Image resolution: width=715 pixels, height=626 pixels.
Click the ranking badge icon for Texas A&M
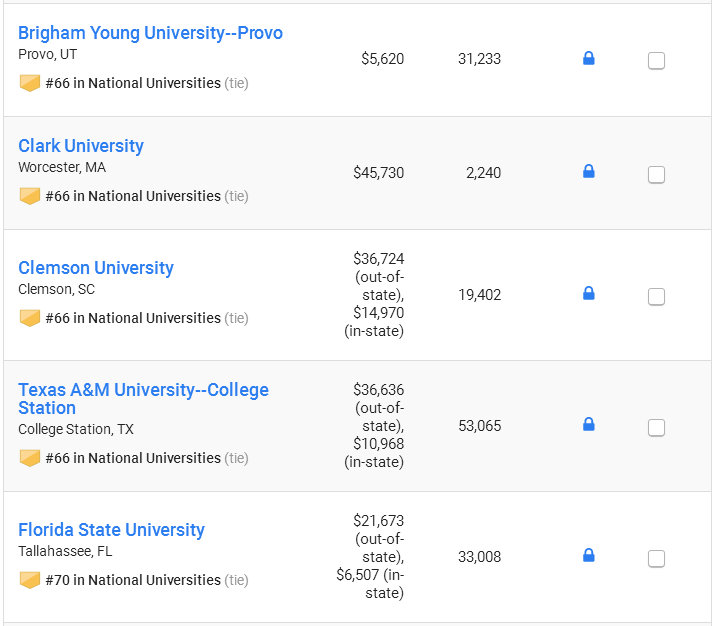[x=30, y=458]
